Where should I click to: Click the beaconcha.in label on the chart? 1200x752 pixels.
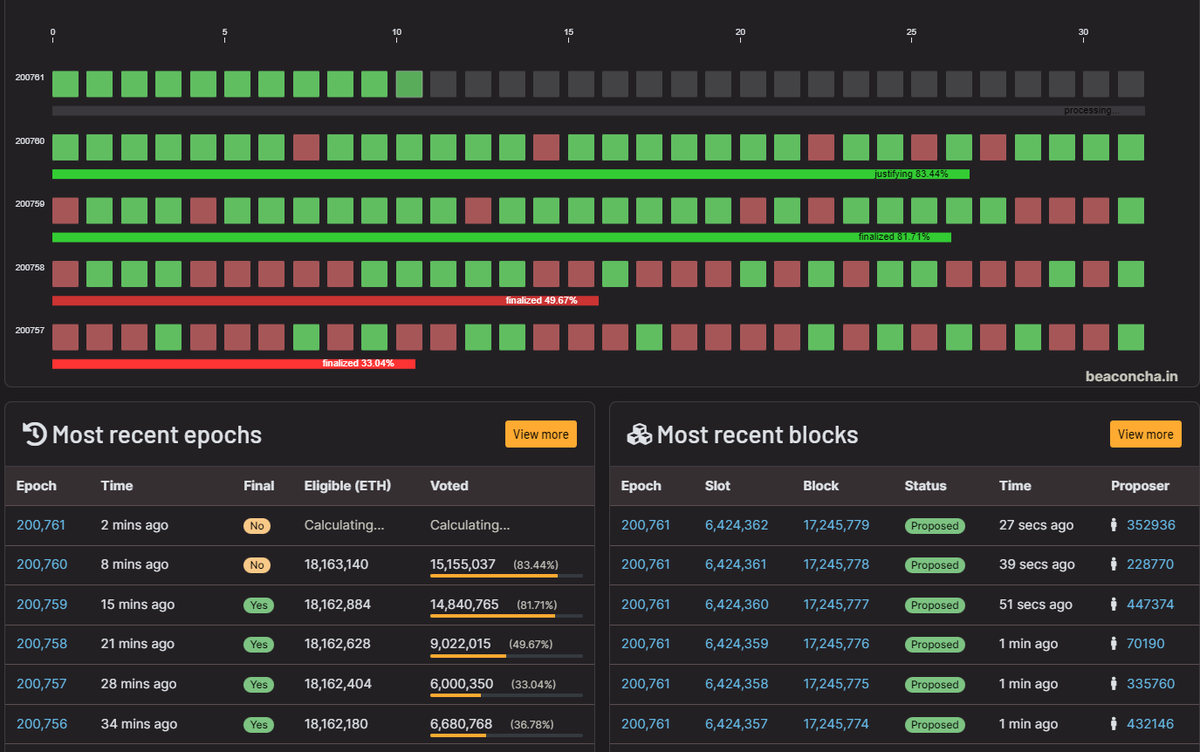coord(1131,377)
